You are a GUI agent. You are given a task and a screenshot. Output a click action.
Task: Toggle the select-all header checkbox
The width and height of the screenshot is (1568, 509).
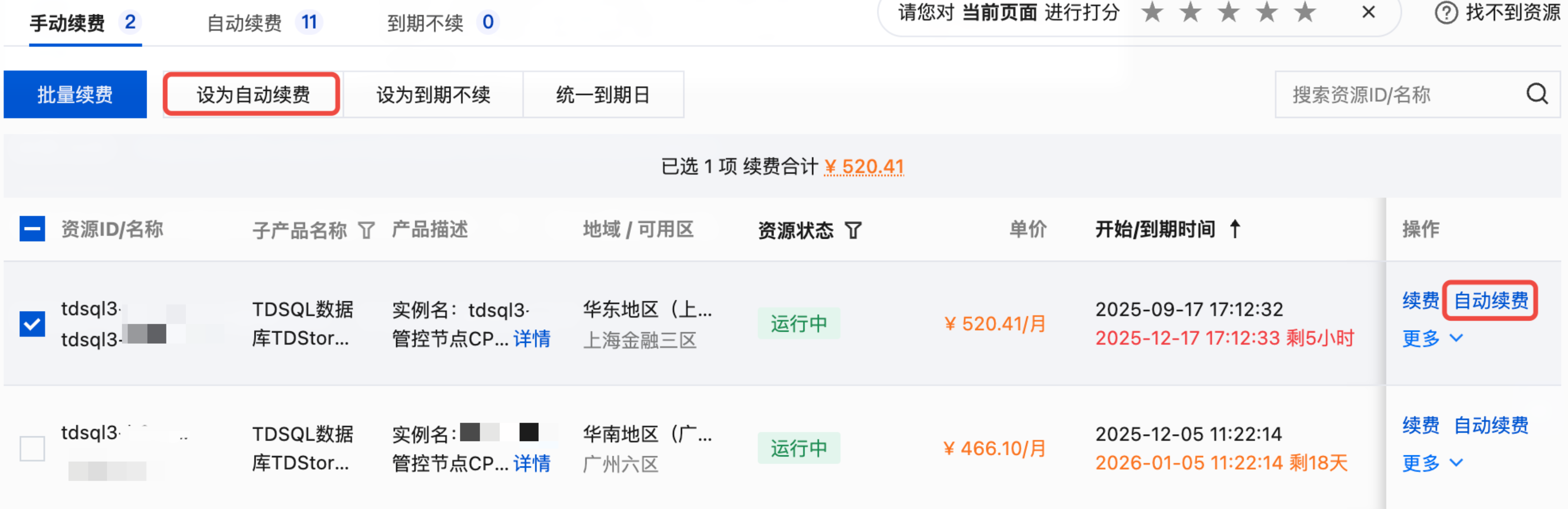(32, 229)
